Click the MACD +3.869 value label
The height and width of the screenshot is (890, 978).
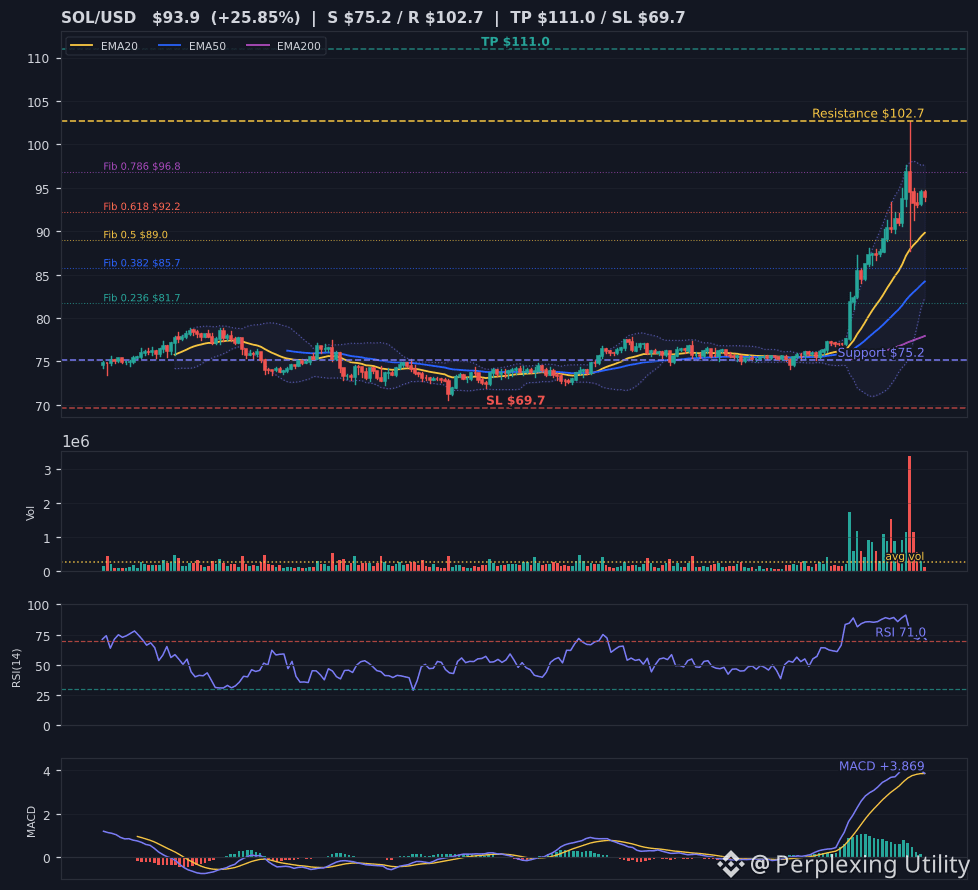point(881,766)
